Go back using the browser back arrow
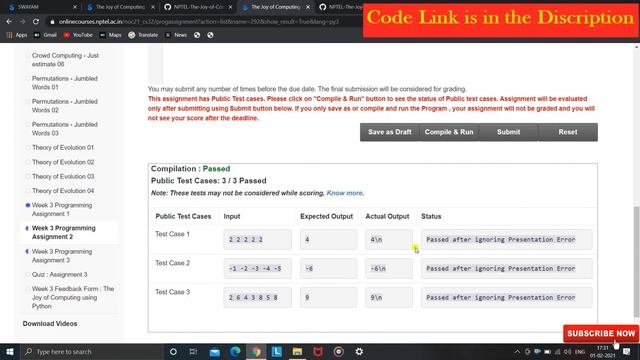This screenshot has width=640, height=360. tap(9, 21)
